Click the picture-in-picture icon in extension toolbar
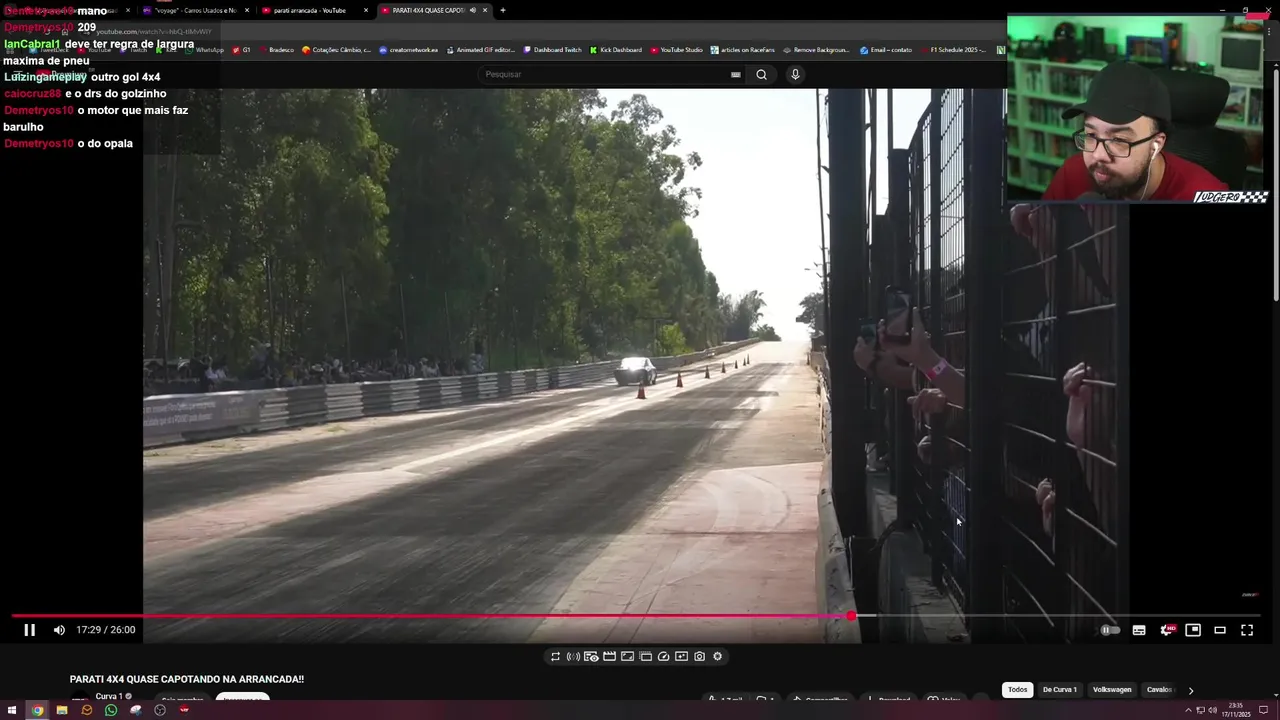The width and height of the screenshot is (1280, 720). [681, 657]
